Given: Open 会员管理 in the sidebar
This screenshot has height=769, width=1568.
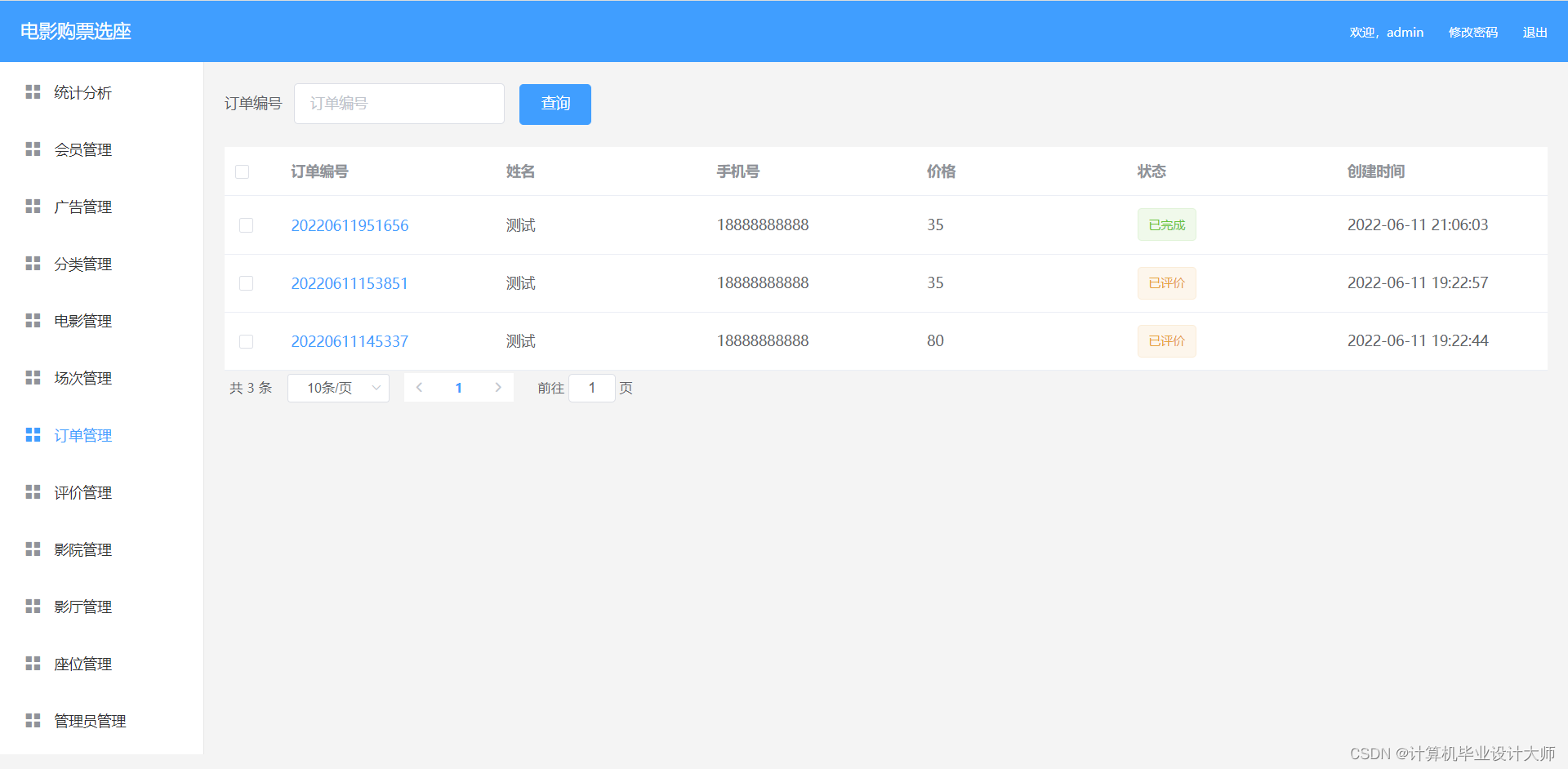Looking at the screenshot, I should click(x=82, y=150).
